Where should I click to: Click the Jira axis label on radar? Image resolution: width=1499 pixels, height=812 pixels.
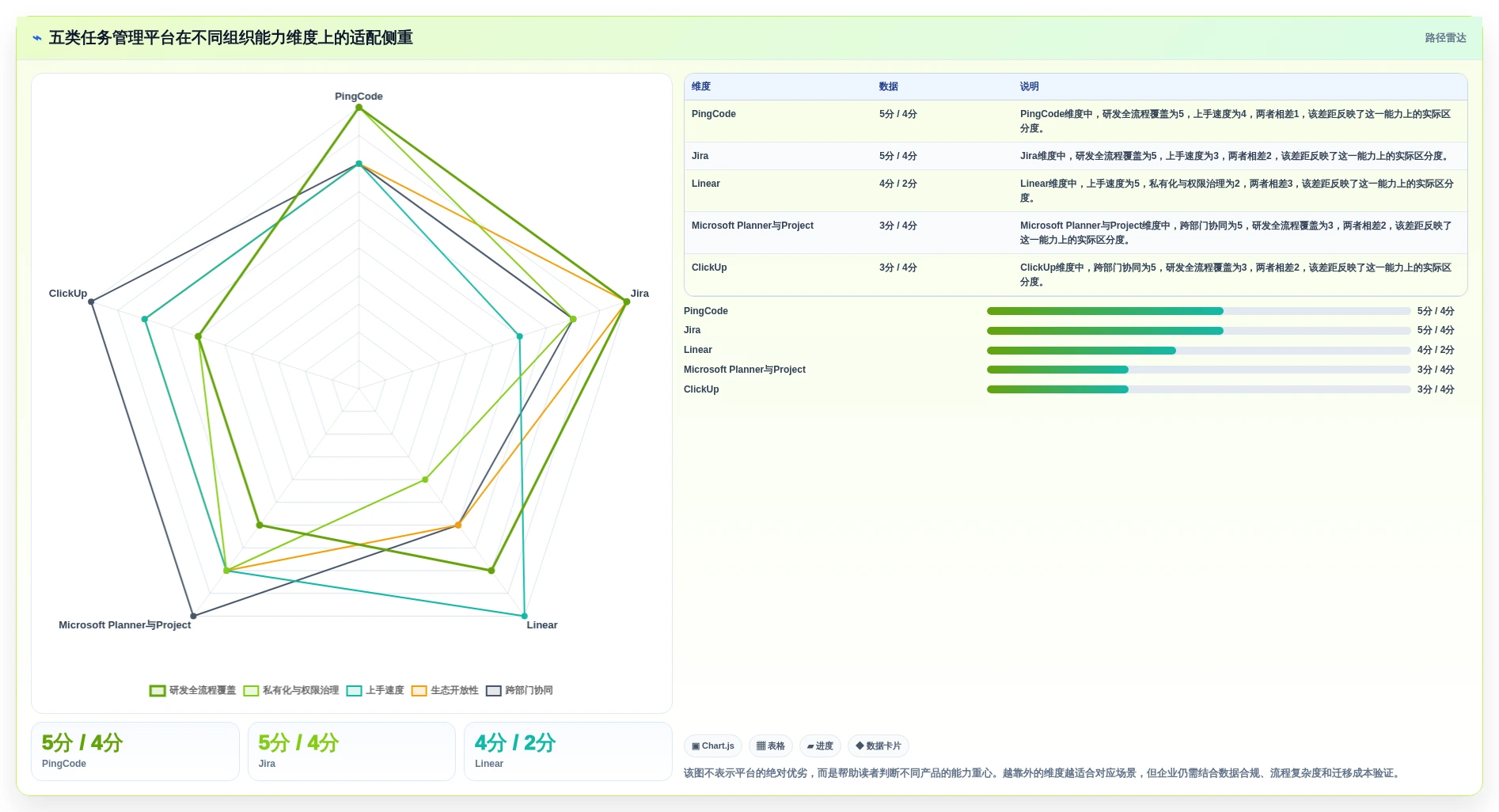tap(639, 294)
